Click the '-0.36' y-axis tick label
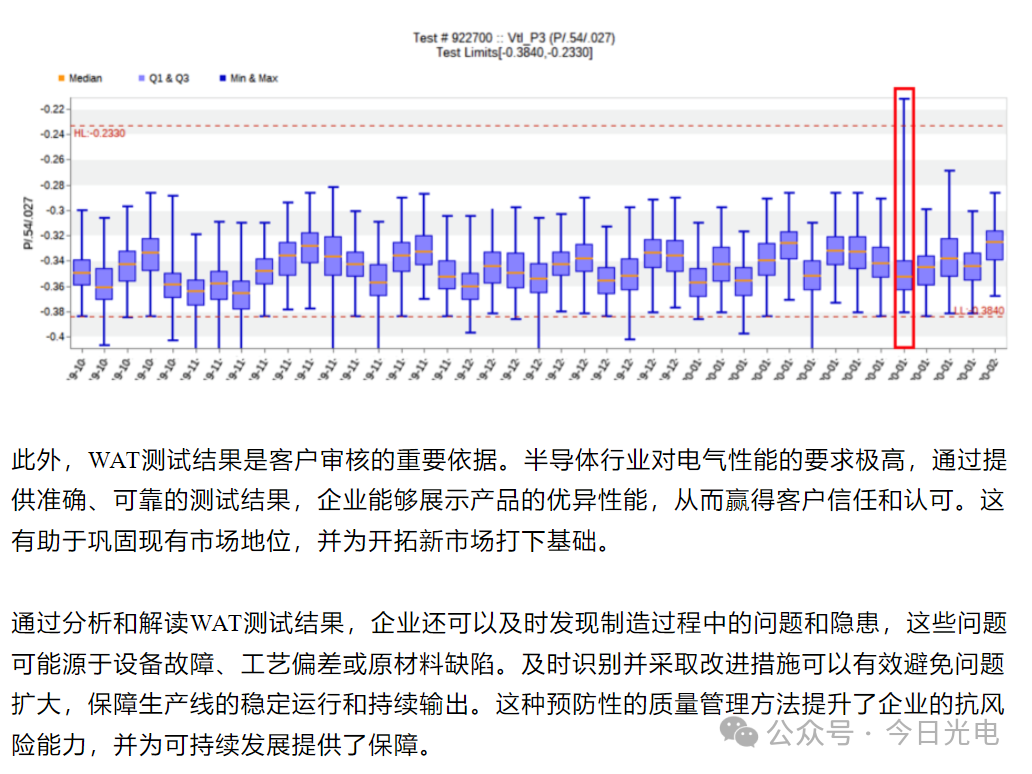 pos(52,287)
